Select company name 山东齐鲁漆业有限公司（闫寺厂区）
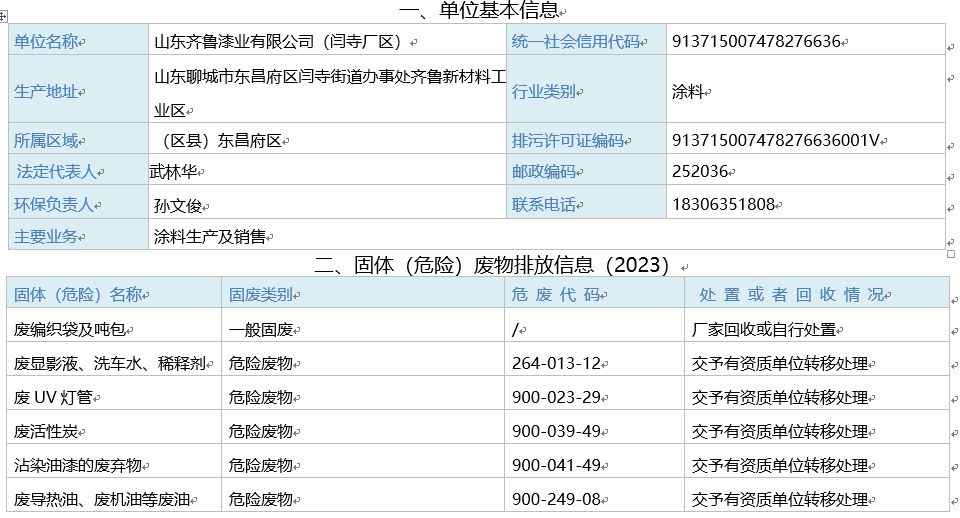The image size is (960, 518). tap(277, 42)
